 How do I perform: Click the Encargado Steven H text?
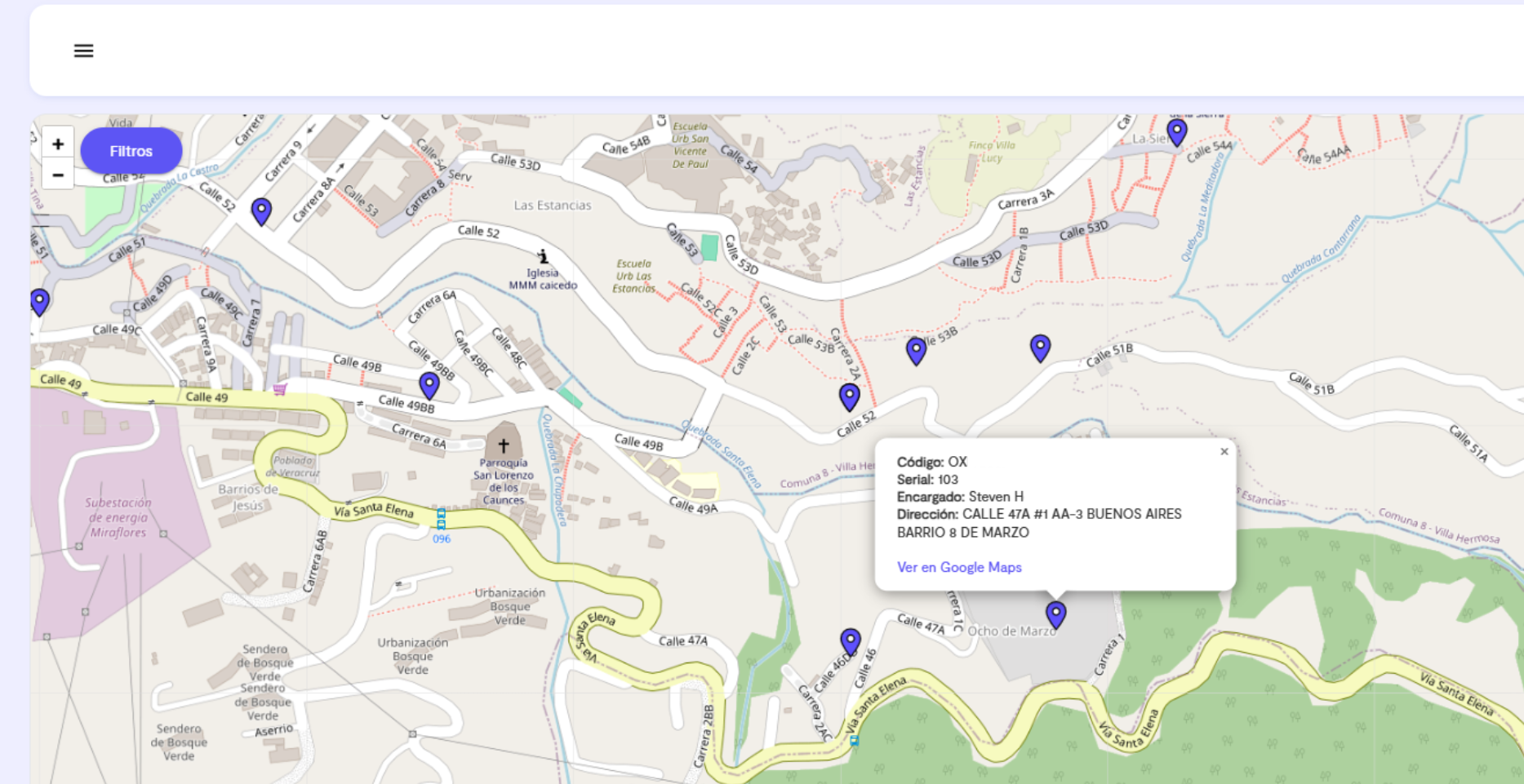960,497
